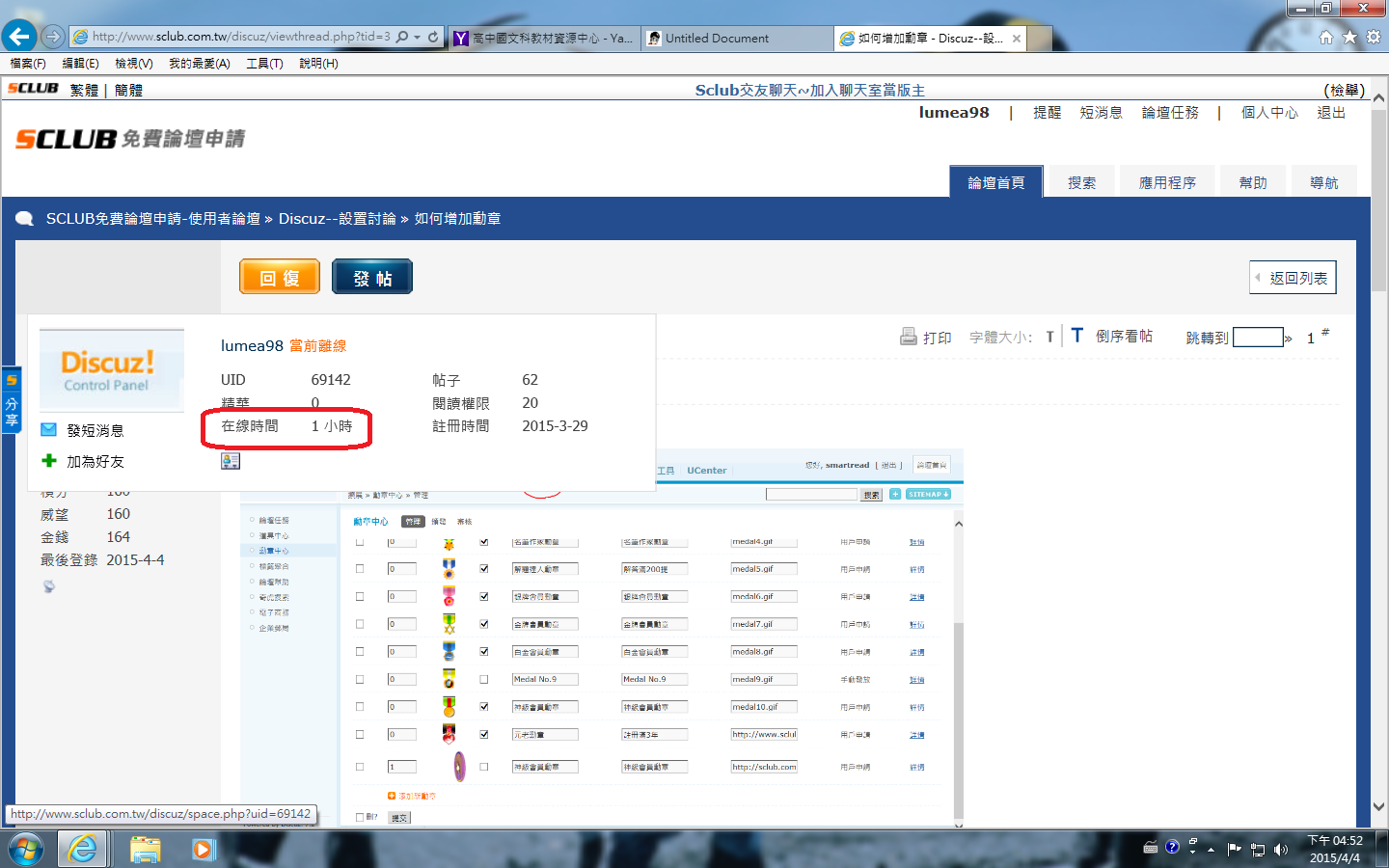Click the browser forward arrow

point(53,37)
